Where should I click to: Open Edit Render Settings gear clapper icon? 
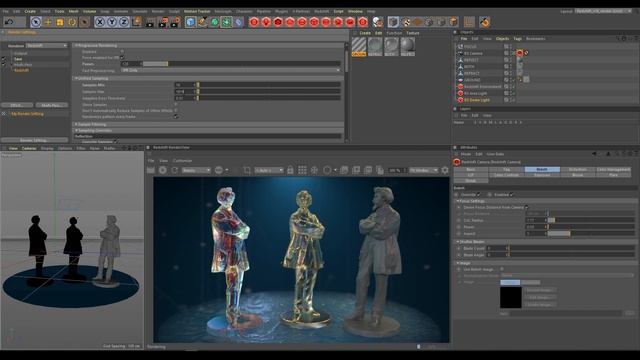[x=176, y=22]
